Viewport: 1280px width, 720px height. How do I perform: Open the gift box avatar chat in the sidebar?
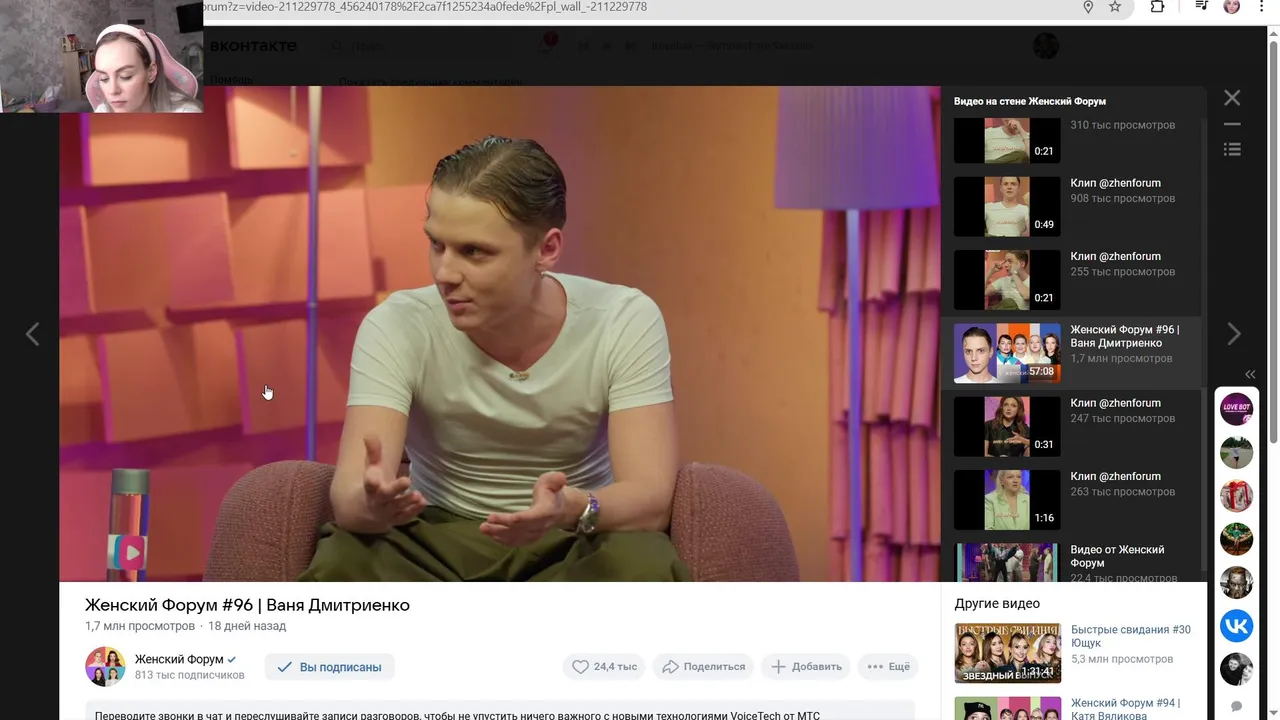coord(1237,495)
